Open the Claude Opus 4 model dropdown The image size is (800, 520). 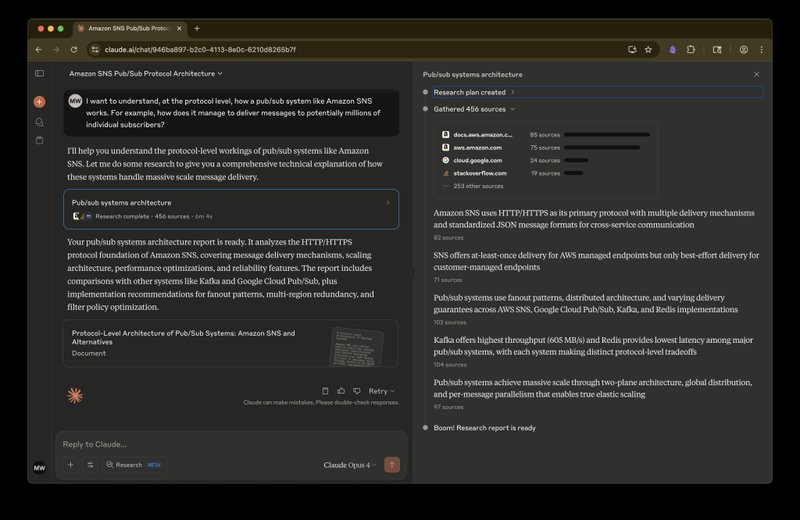349,464
